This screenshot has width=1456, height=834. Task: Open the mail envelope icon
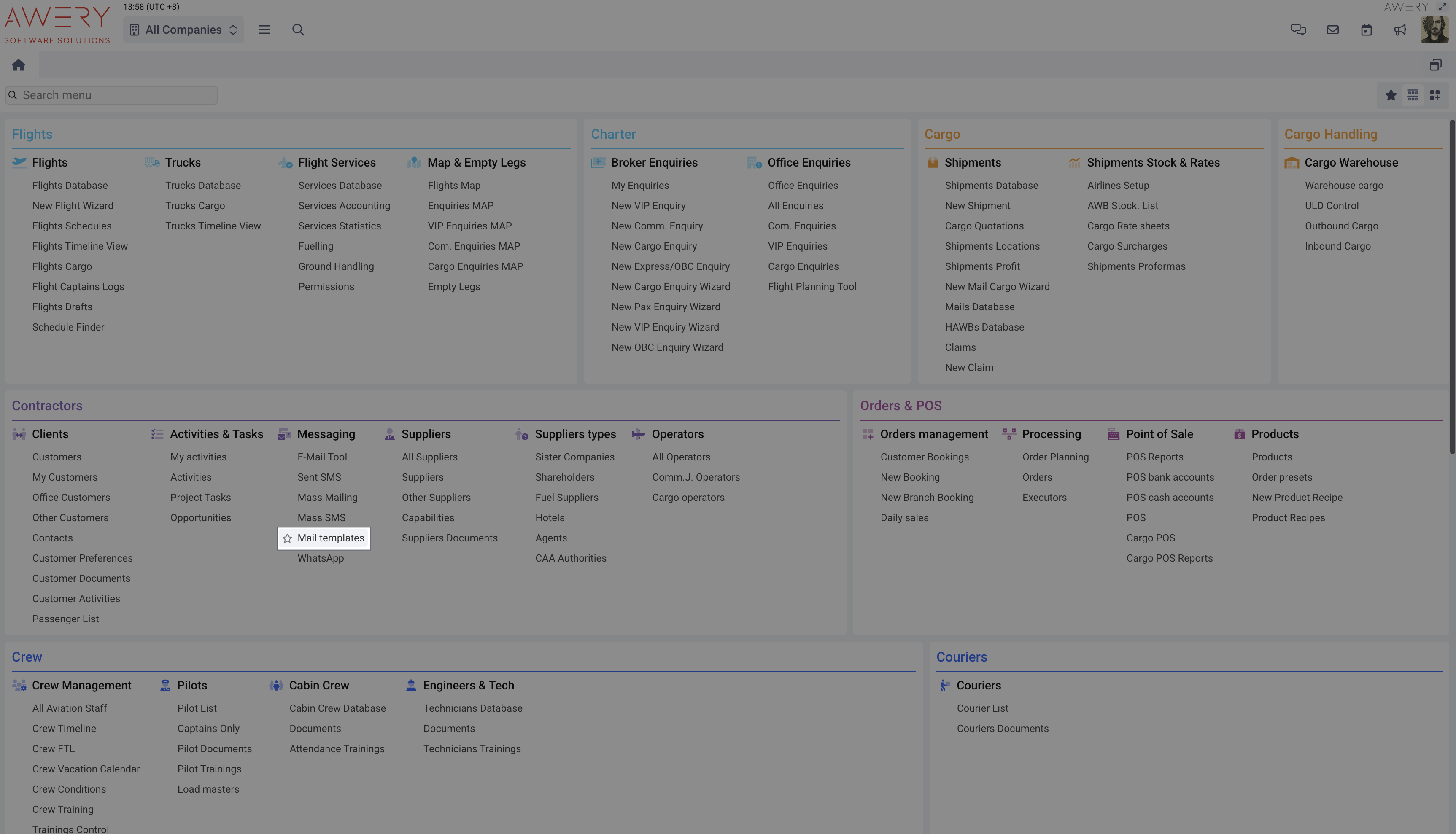point(1332,30)
